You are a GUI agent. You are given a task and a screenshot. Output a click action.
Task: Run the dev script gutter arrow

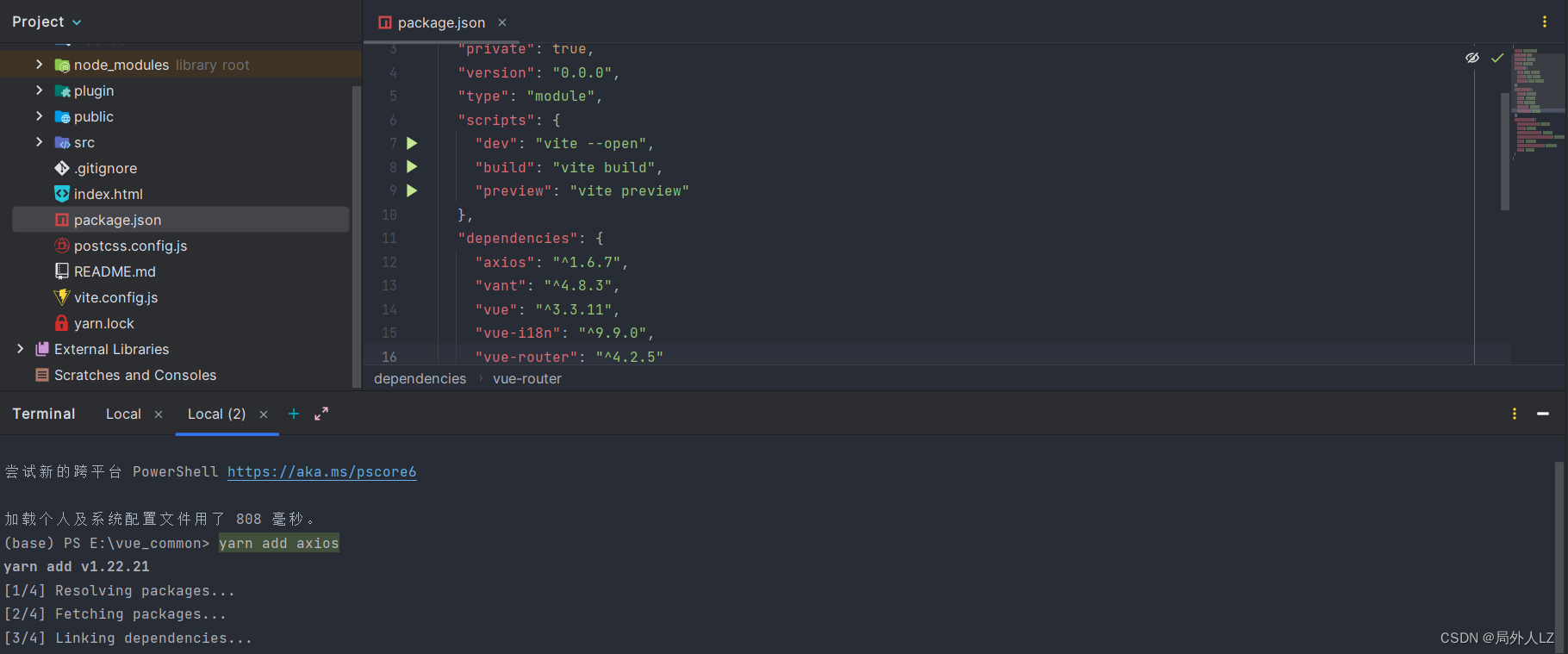tap(412, 143)
